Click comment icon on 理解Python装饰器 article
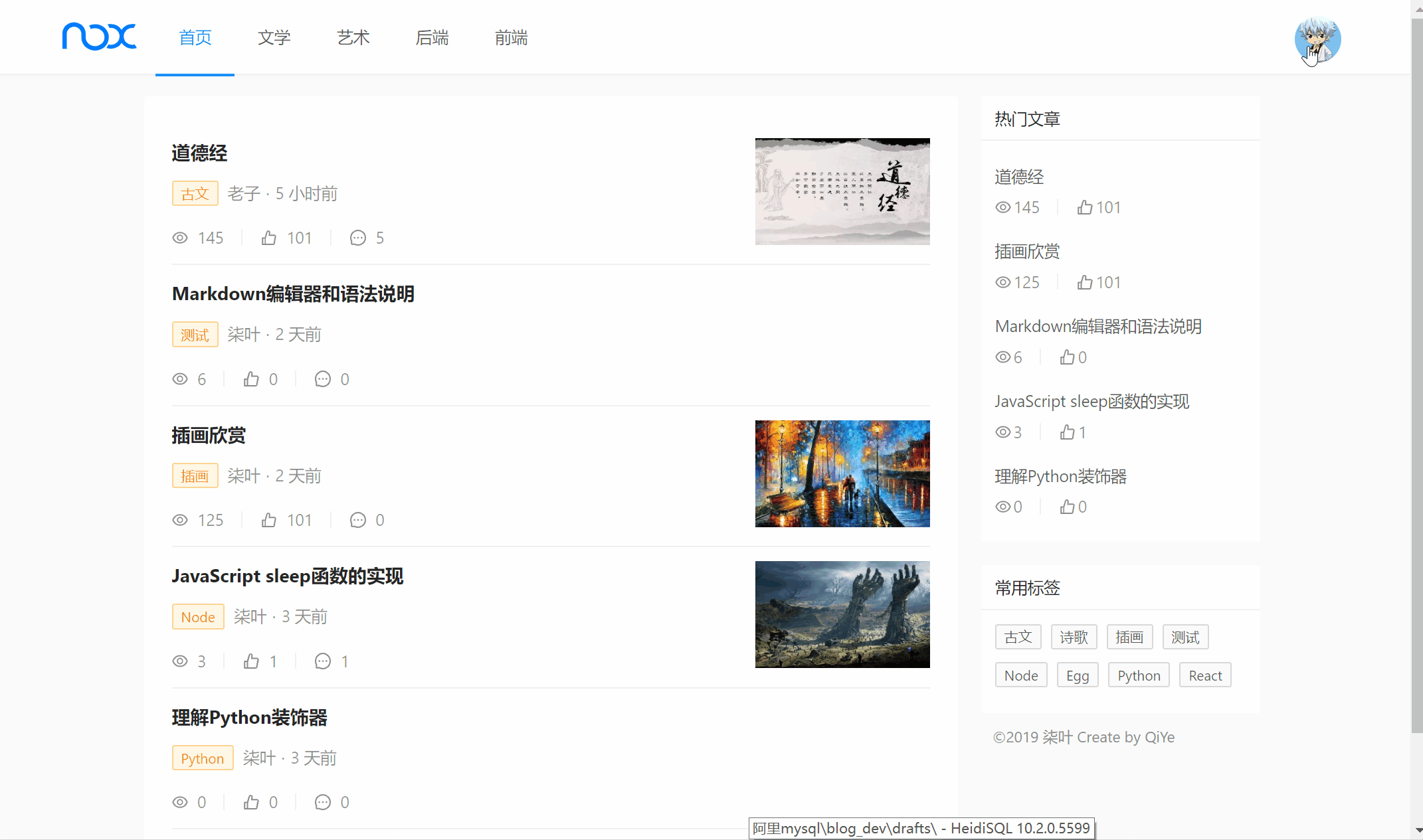This screenshot has width=1423, height=840. pyautogui.click(x=323, y=802)
